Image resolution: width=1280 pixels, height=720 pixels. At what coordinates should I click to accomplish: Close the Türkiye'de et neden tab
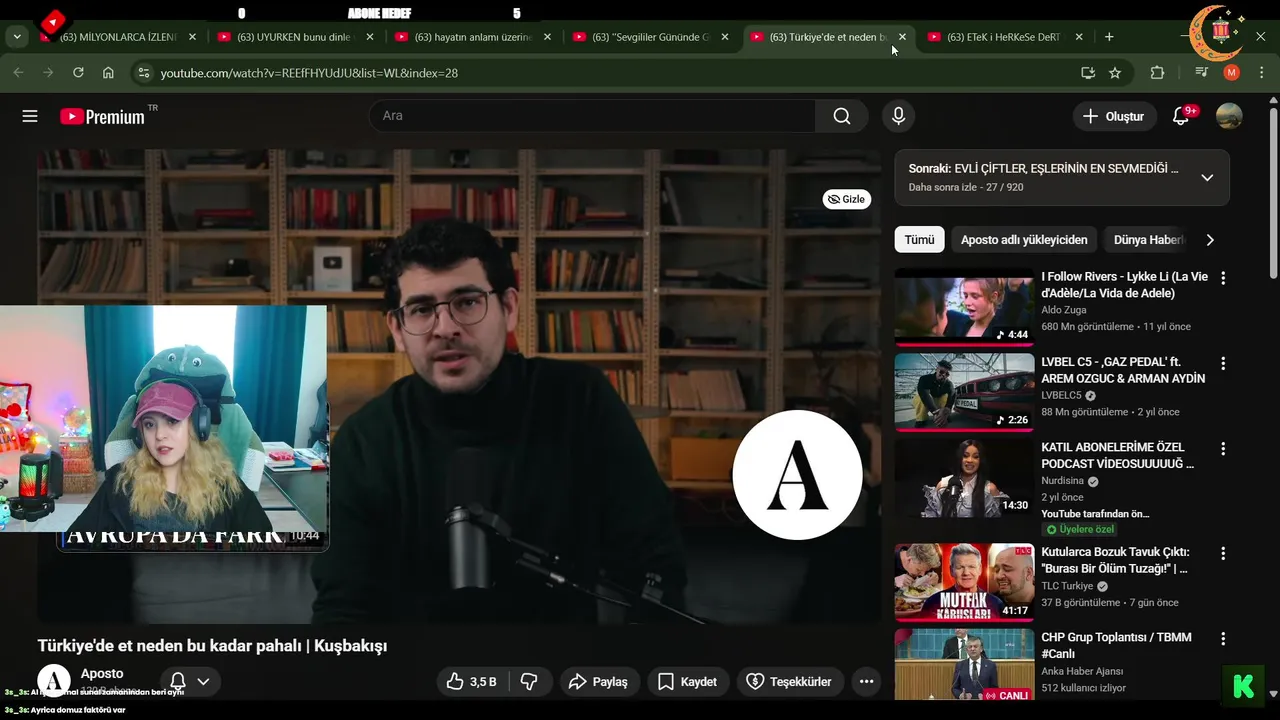[902, 37]
